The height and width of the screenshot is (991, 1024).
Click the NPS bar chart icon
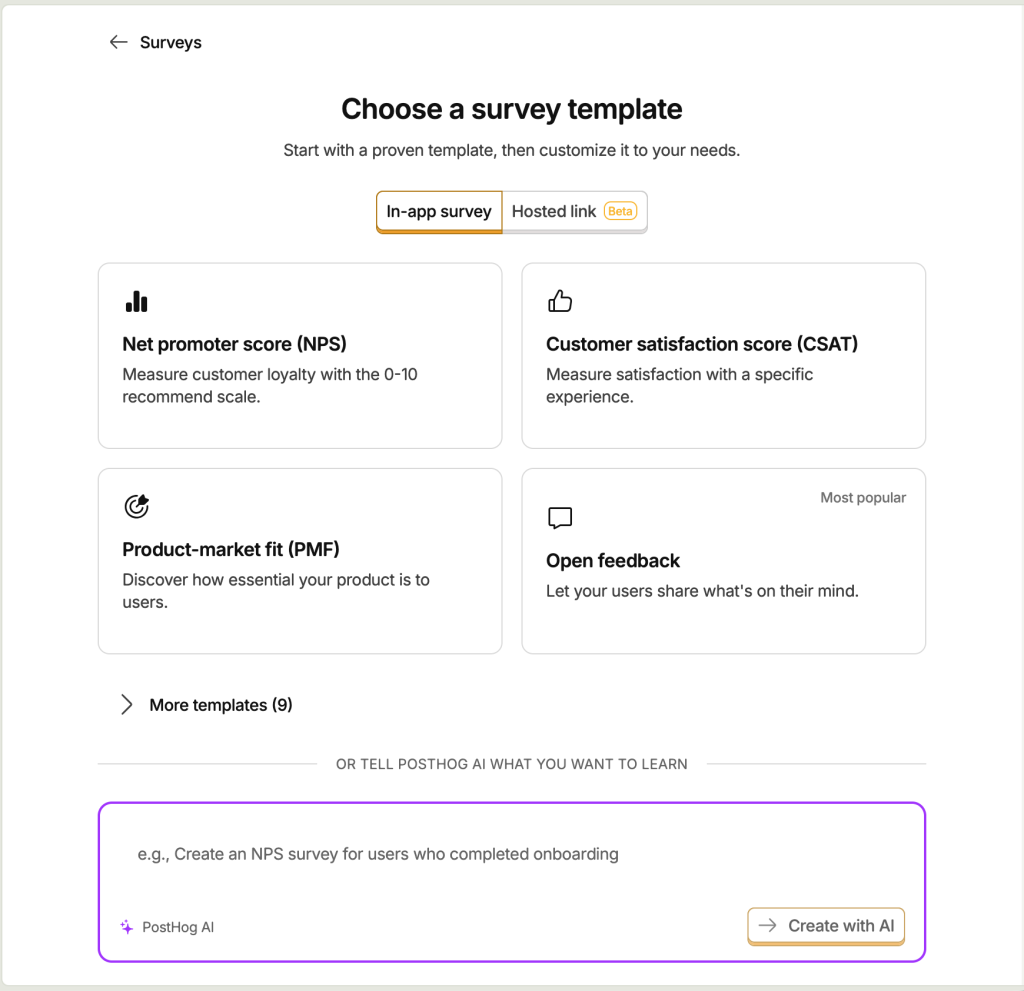coord(136,301)
